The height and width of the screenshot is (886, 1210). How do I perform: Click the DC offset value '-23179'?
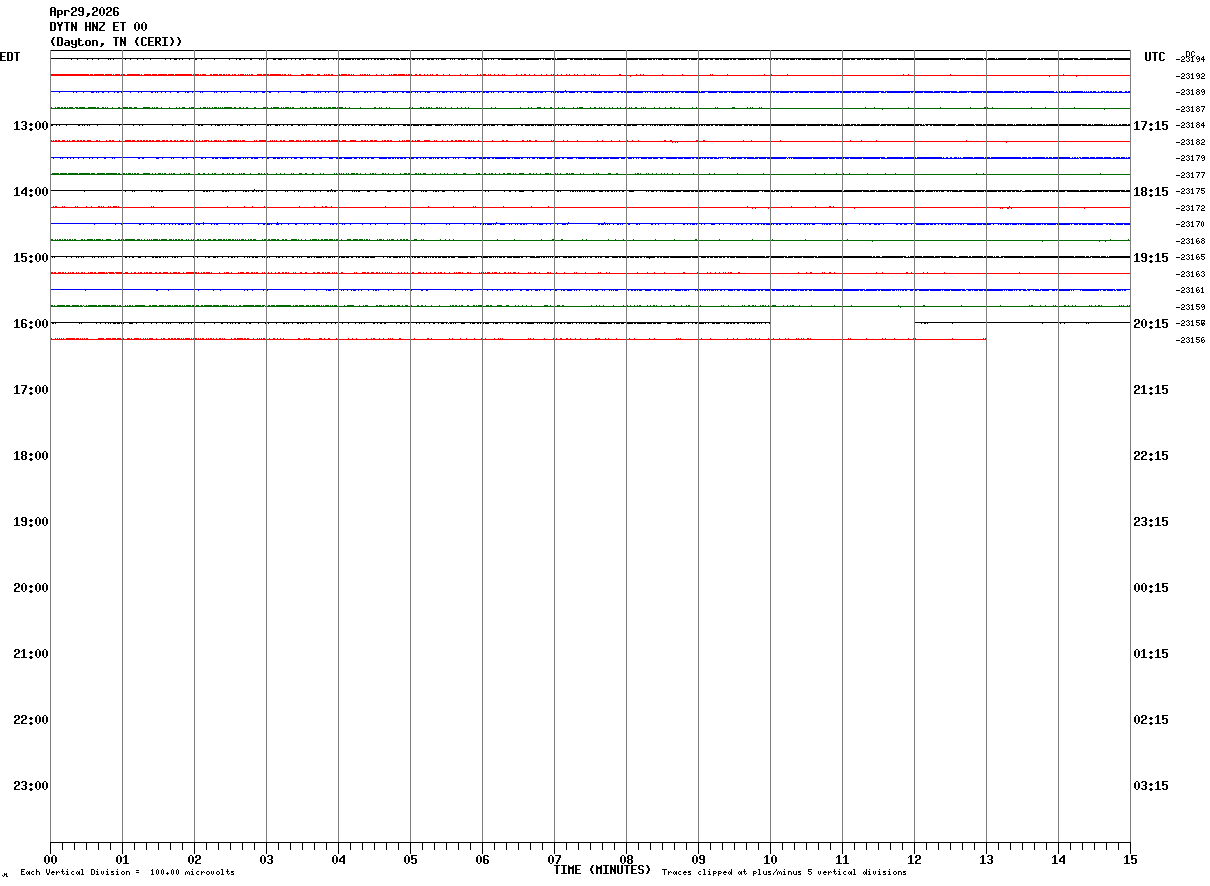tap(1190, 158)
